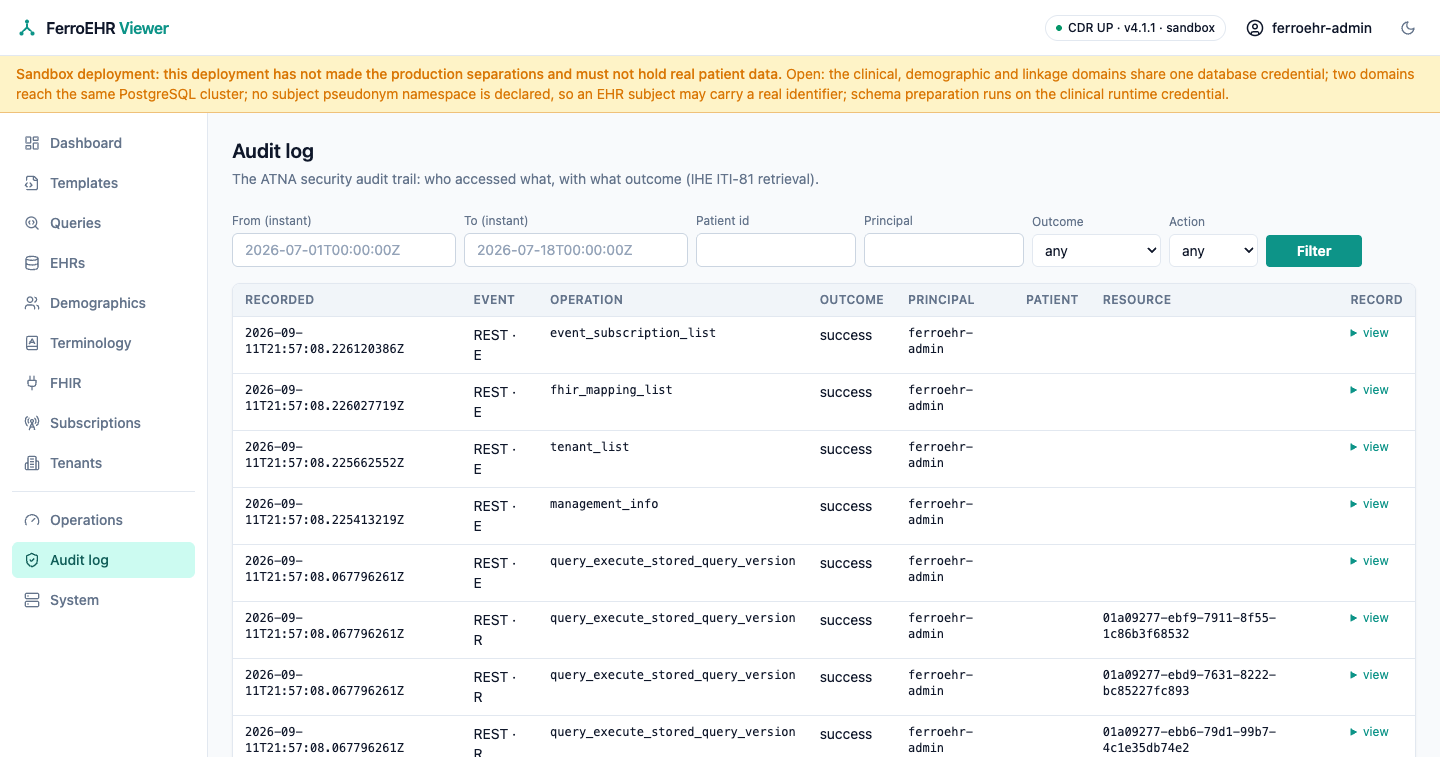Viewport: 1440px width, 757px height.
Task: Click the user account avatar icon
Action: (x=1255, y=28)
